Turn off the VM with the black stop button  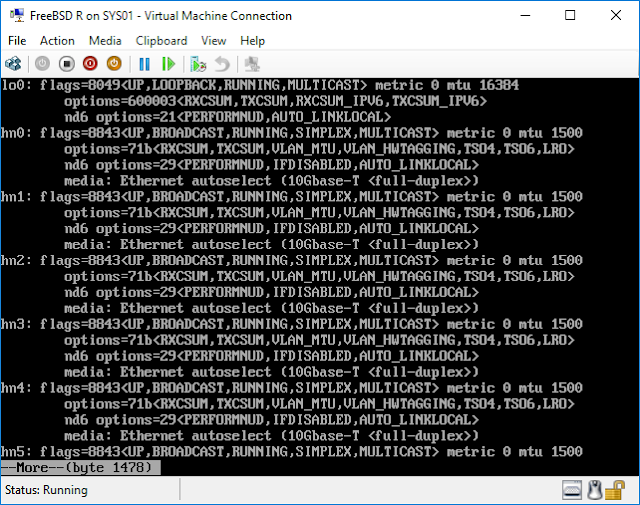[66, 64]
